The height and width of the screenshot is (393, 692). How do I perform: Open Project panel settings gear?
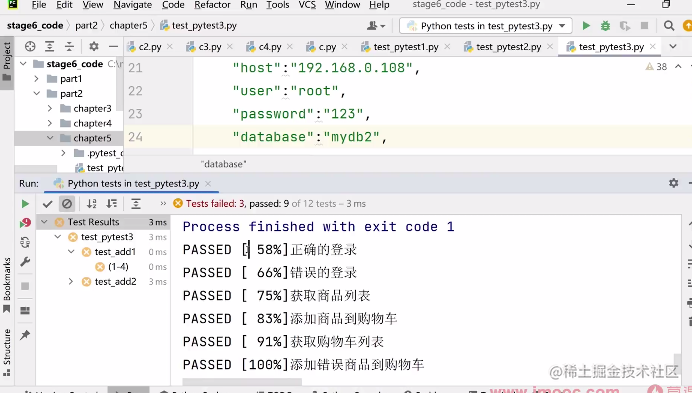coord(94,46)
